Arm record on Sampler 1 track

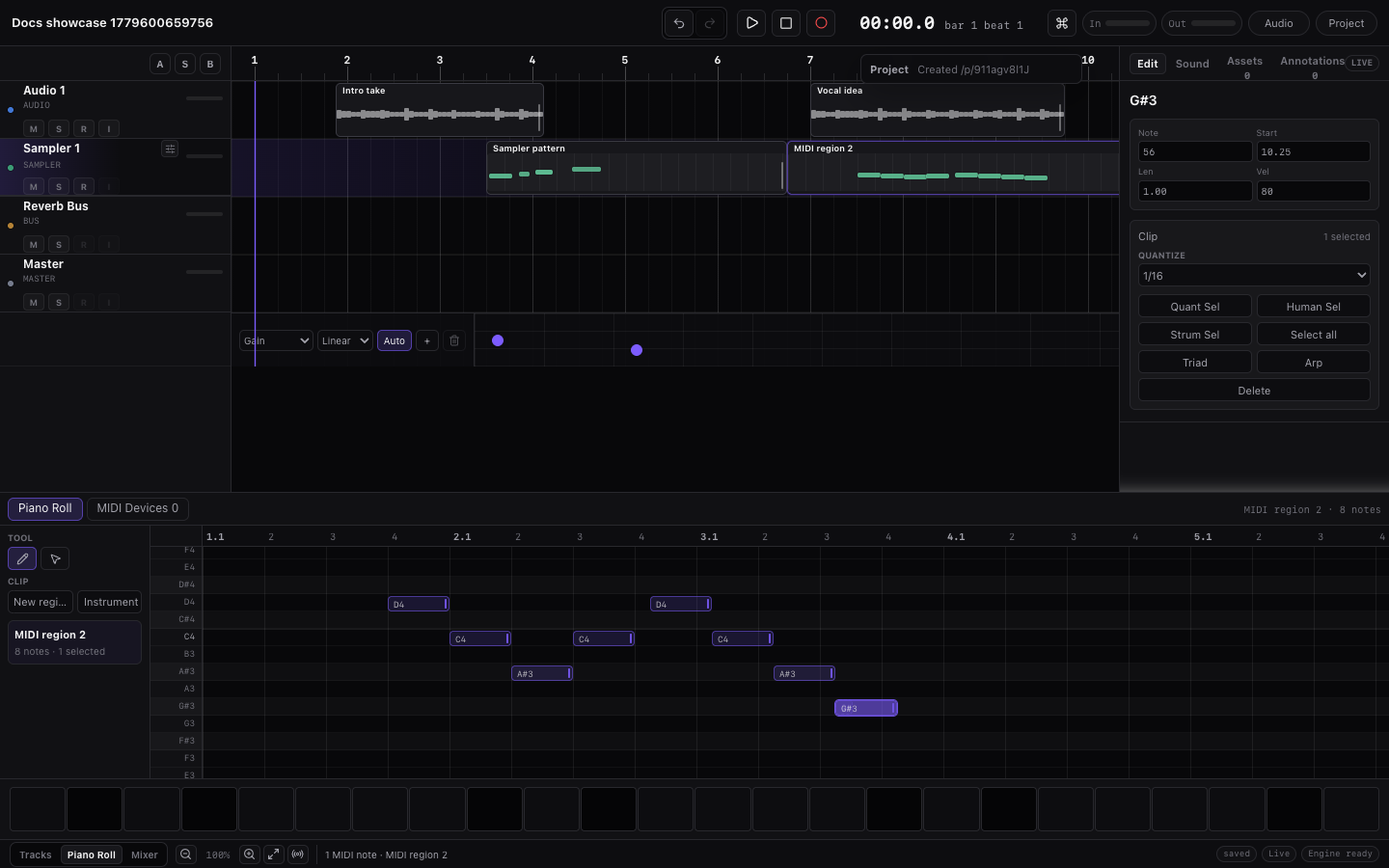84,186
